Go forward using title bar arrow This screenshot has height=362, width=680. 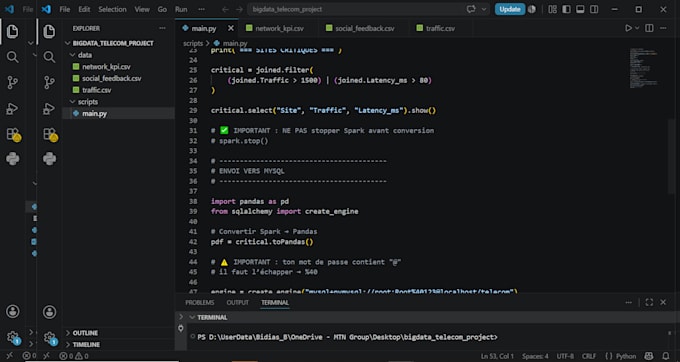pos(239,9)
